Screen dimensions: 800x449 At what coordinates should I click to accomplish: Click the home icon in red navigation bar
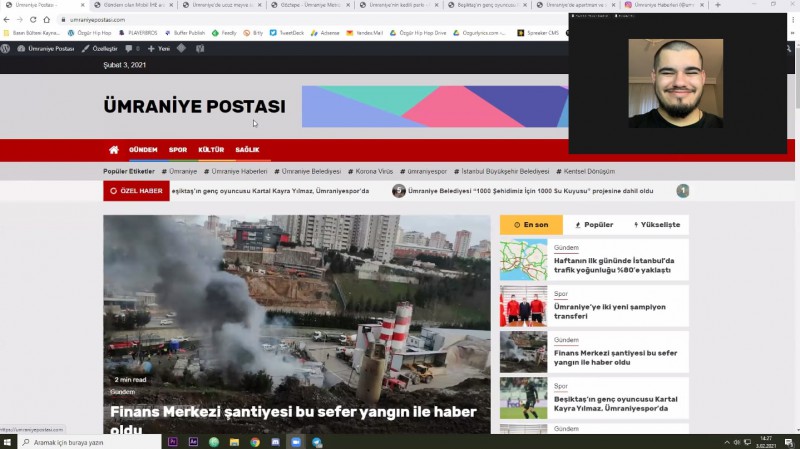(x=114, y=150)
